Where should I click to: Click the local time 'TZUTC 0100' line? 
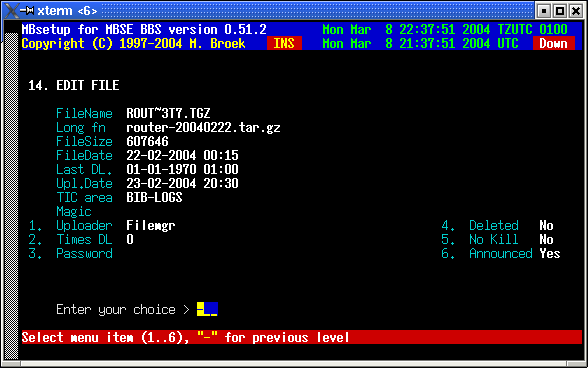[445, 30]
